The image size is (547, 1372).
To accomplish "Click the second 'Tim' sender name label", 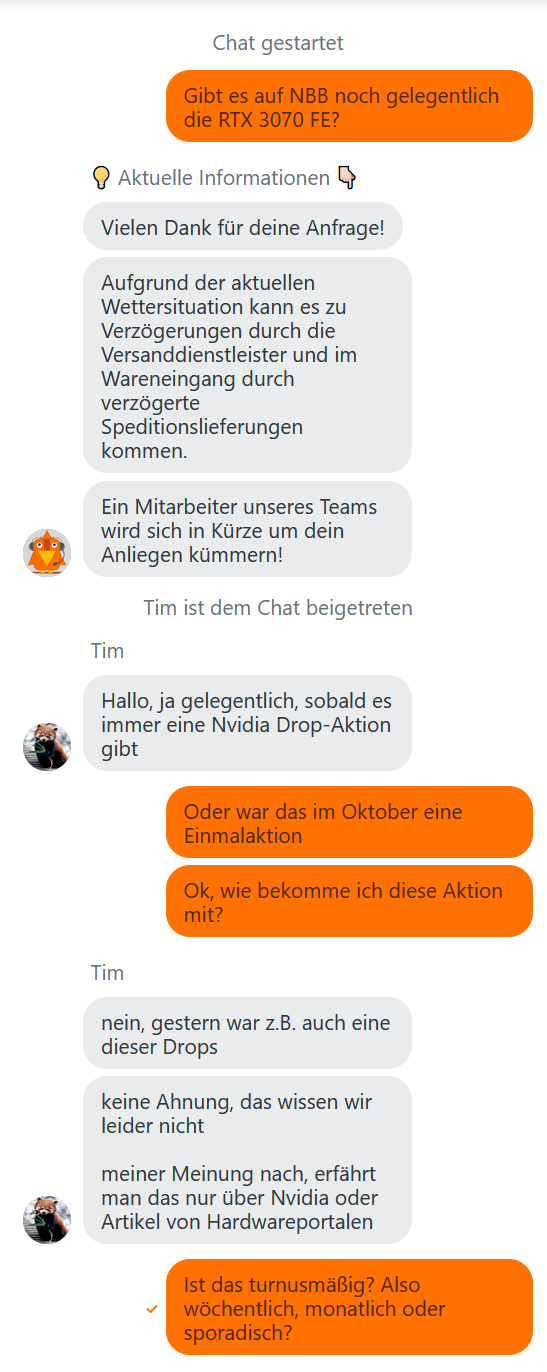I will [107, 973].
